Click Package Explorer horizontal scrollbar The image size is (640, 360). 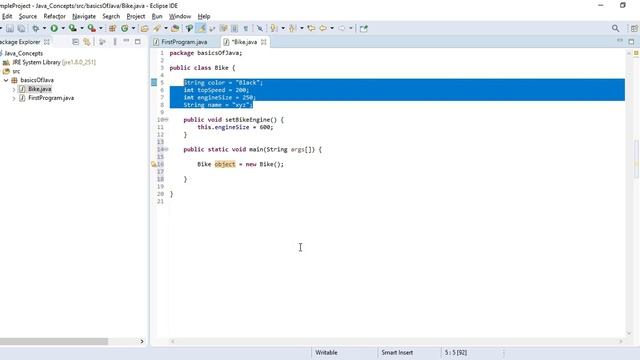click(x=54, y=341)
